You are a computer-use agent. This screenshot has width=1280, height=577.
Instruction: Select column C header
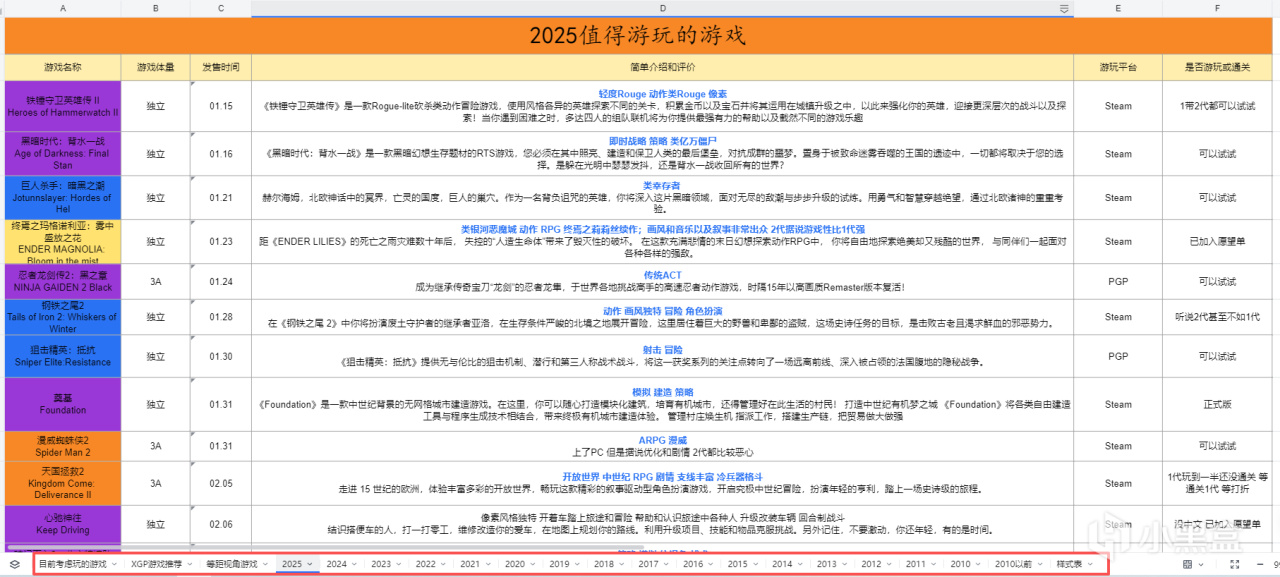click(220, 8)
